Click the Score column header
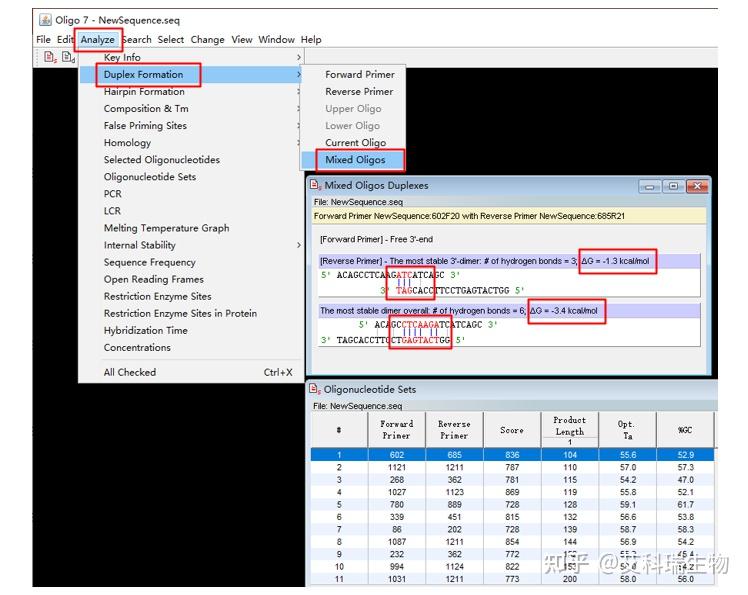The width and height of the screenshot is (748, 595). click(512, 429)
